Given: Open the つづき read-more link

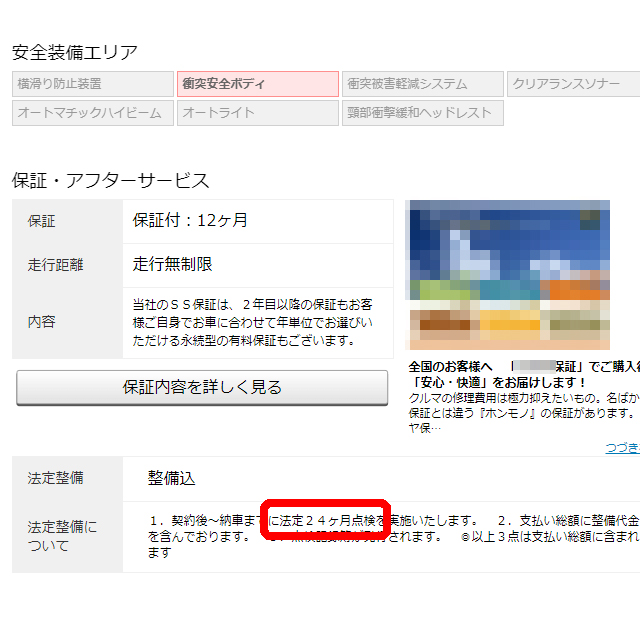Looking at the screenshot, I should (x=622, y=447).
